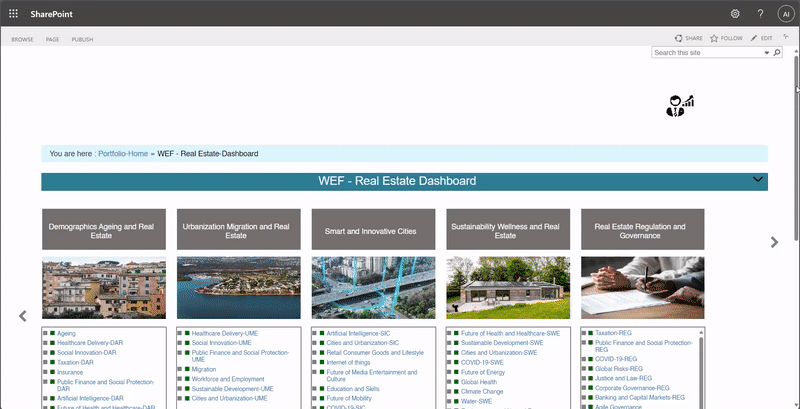Screen dimensions: 800x409
Task: Open the COVID-19-SWE link
Action: tap(482, 363)
